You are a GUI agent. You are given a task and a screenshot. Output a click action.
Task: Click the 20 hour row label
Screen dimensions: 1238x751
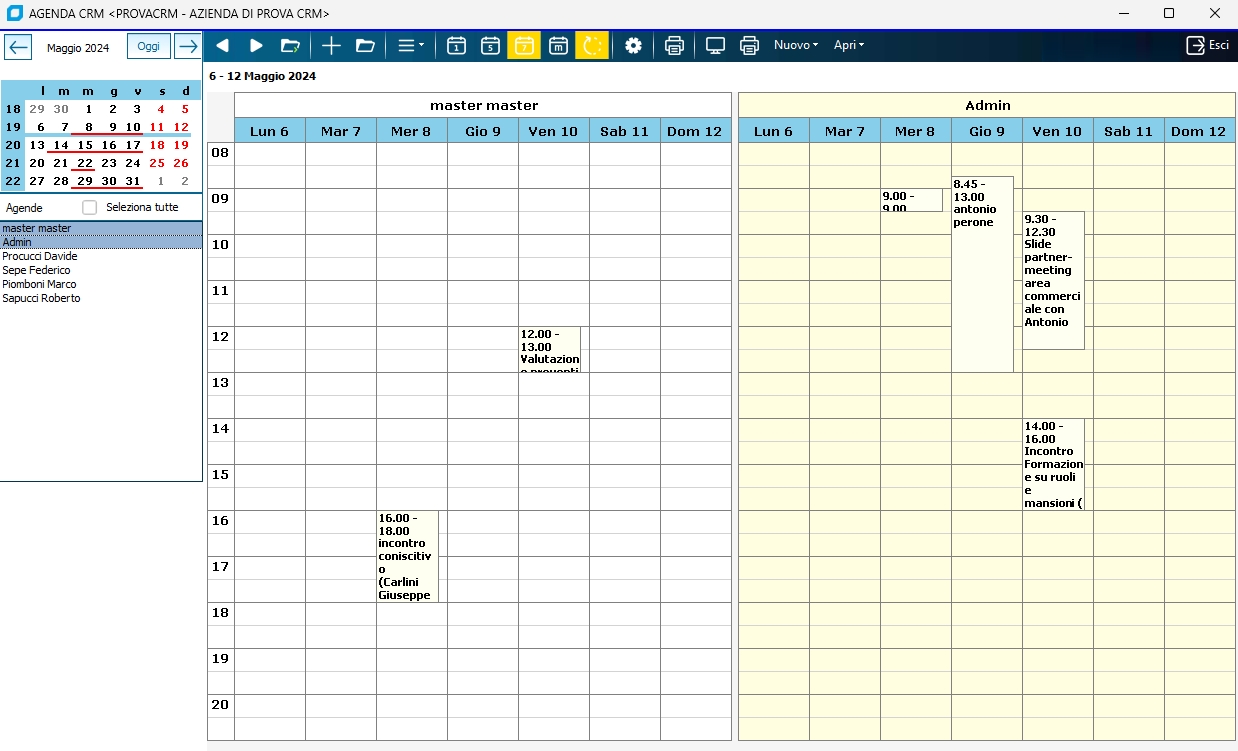[x=220, y=705]
